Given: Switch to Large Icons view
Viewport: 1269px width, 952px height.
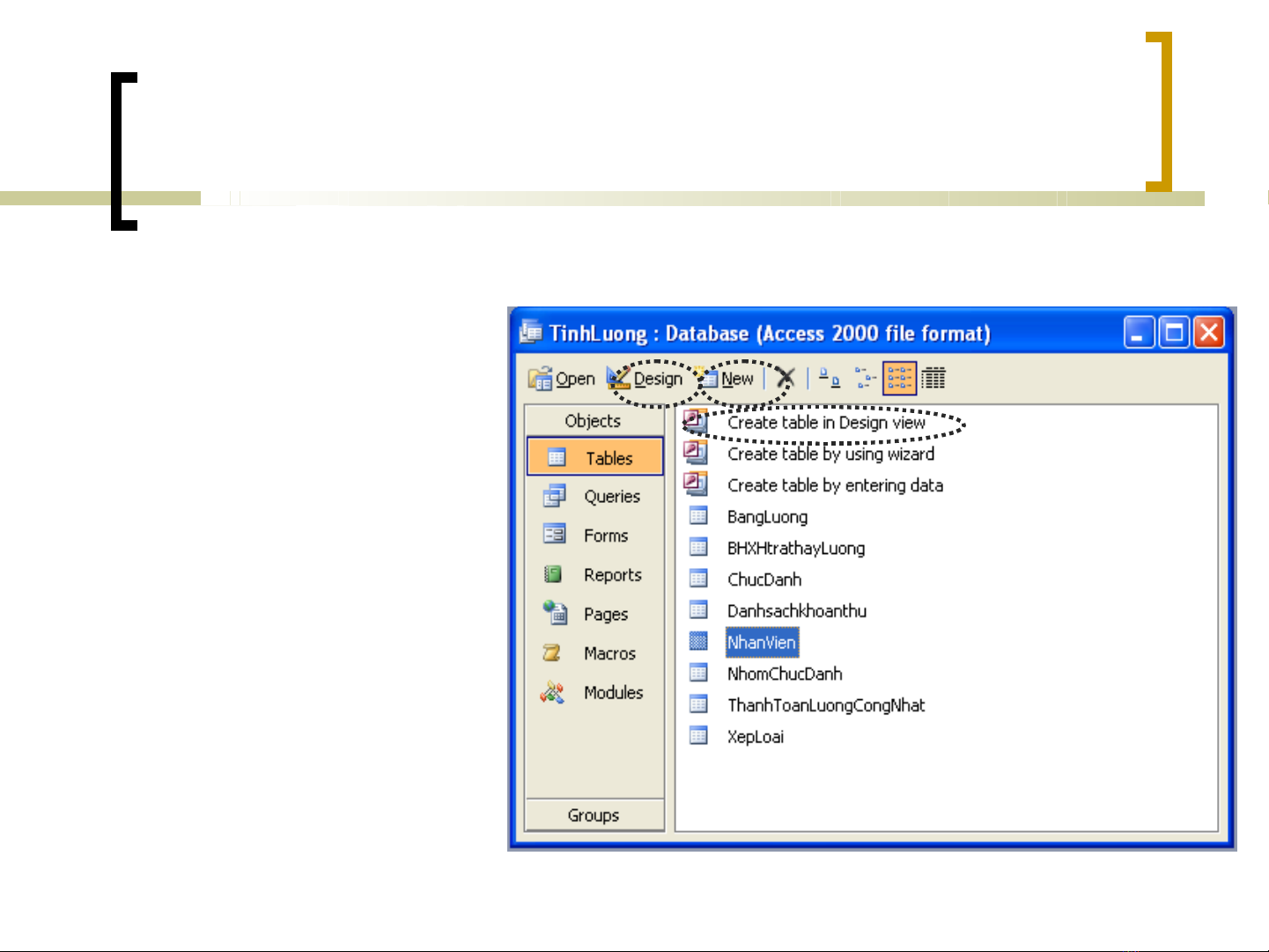Looking at the screenshot, I should pos(830,379).
